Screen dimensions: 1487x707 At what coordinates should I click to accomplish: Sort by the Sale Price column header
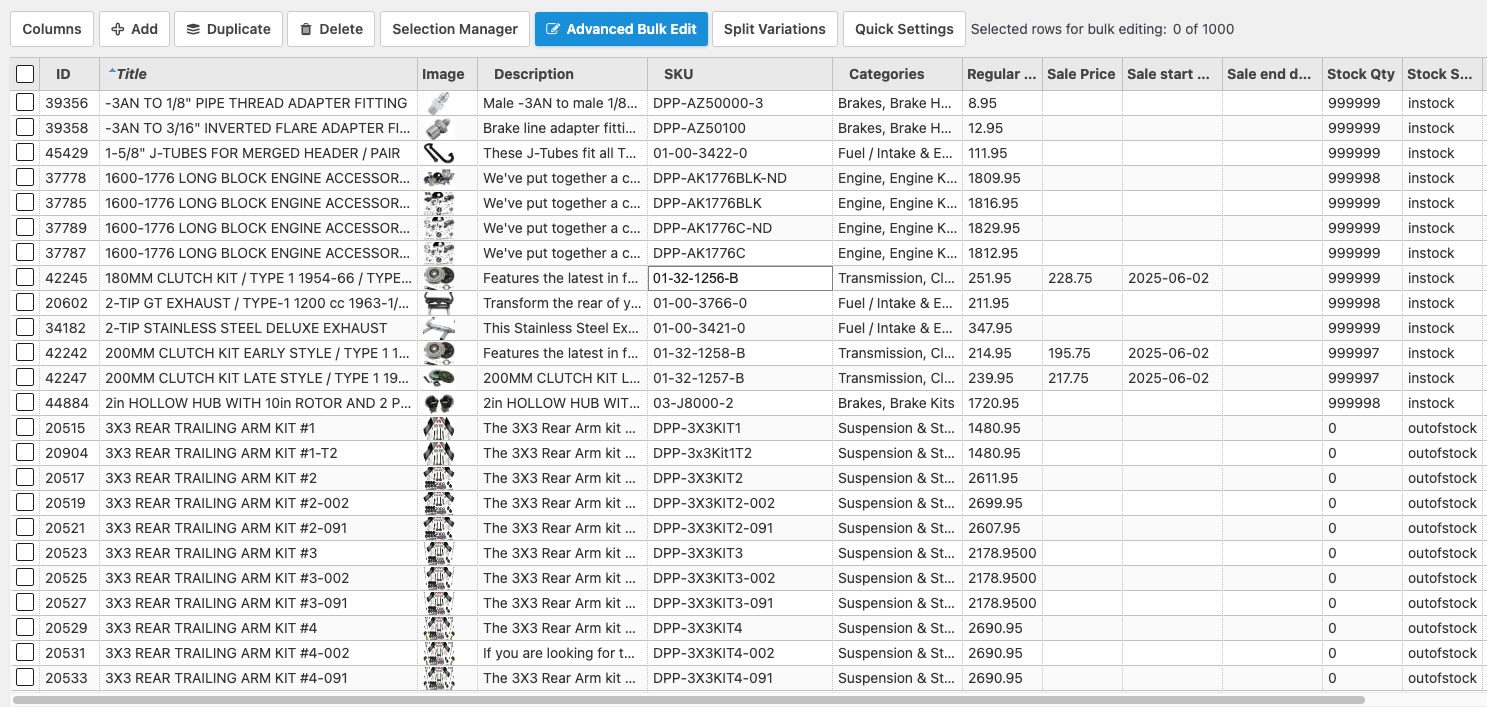coord(1082,74)
